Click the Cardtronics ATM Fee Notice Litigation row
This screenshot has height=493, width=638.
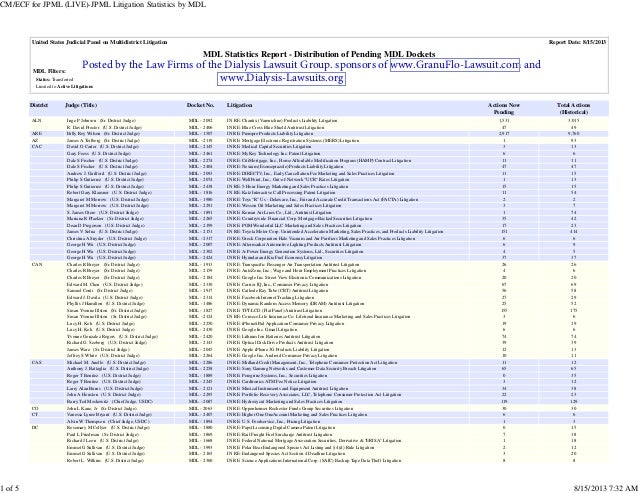[319, 382]
